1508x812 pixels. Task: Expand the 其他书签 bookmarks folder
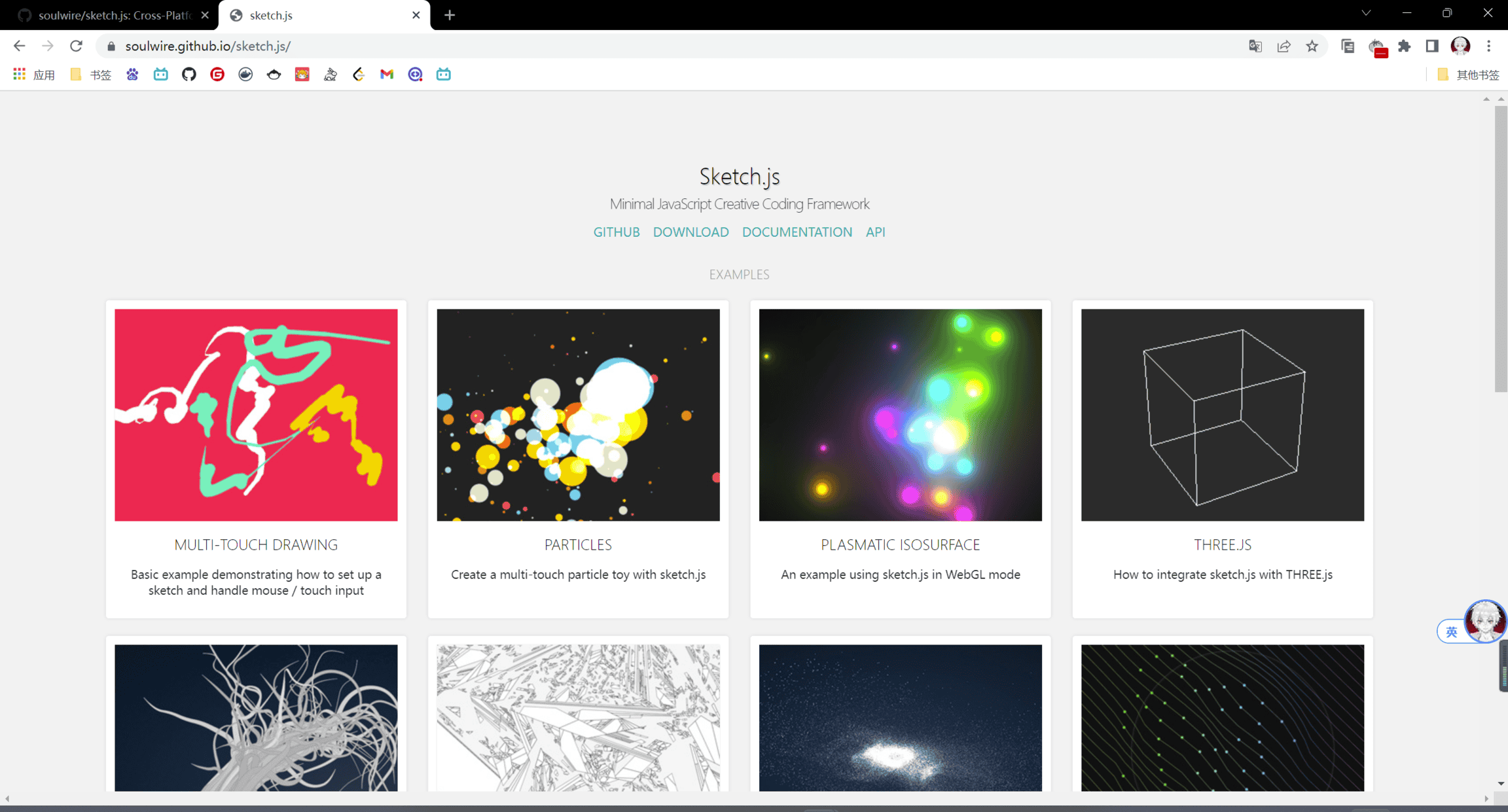[x=1470, y=75]
